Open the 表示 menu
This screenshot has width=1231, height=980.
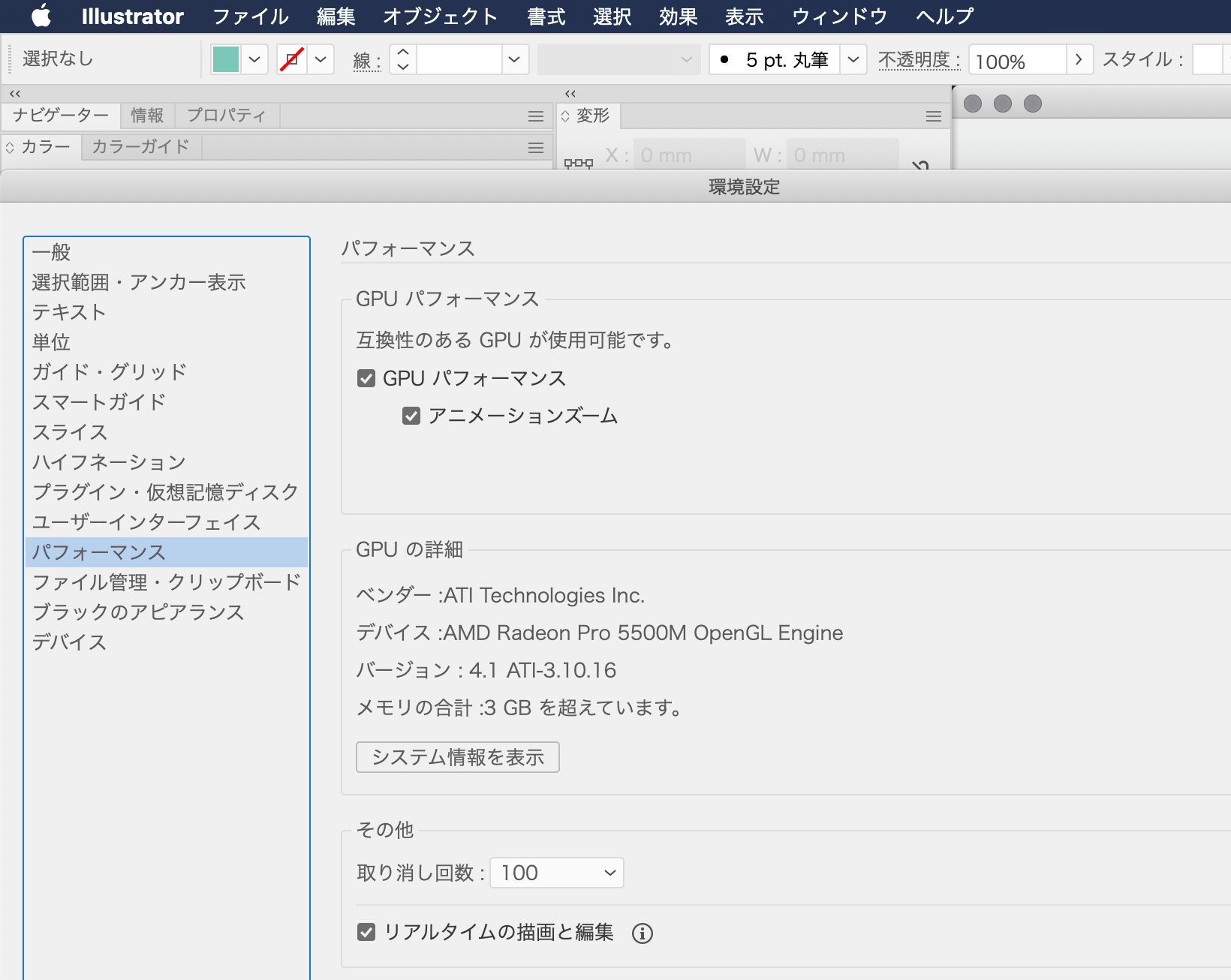(744, 17)
